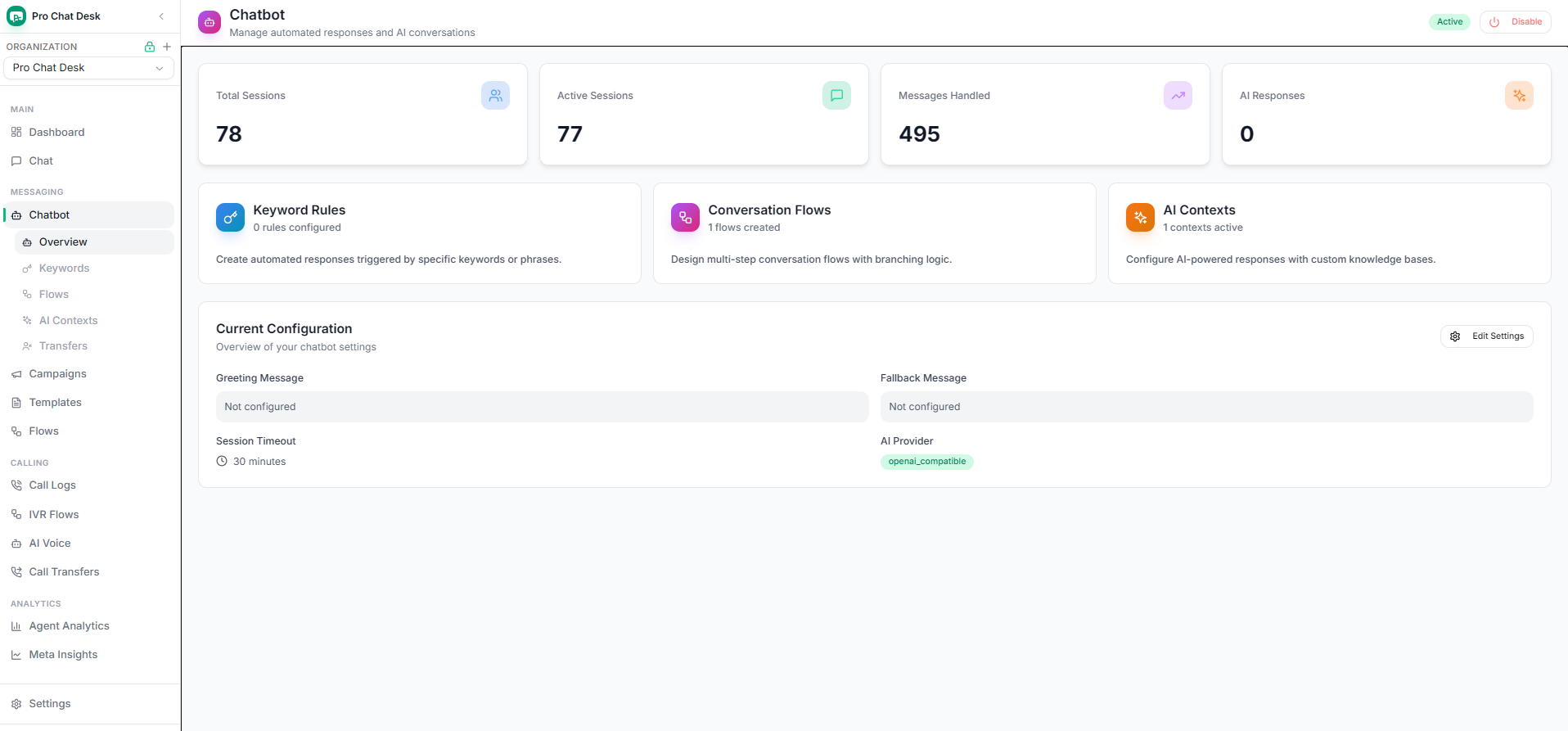Click the Call Transfers phone icon
The image size is (1568, 731).
click(x=16, y=572)
